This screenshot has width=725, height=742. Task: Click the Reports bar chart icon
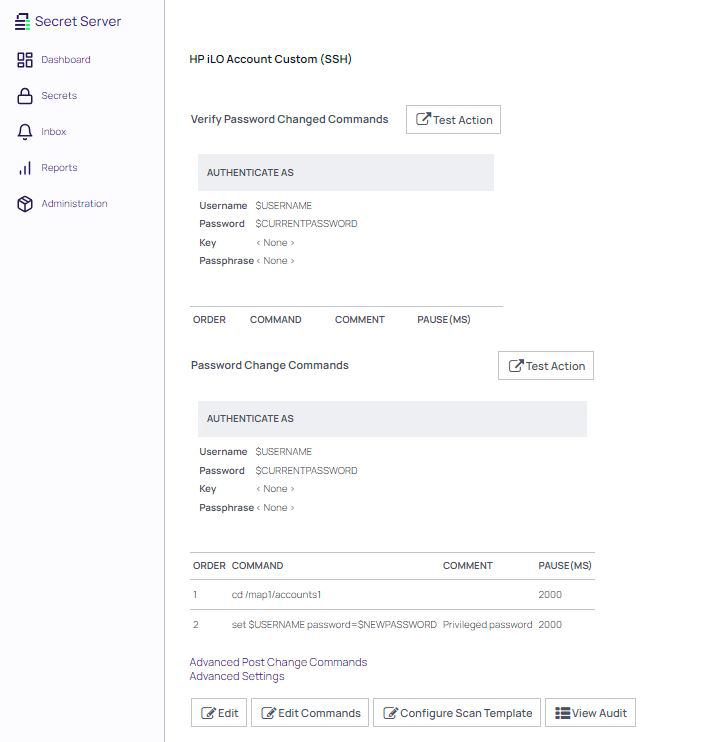tap(25, 168)
